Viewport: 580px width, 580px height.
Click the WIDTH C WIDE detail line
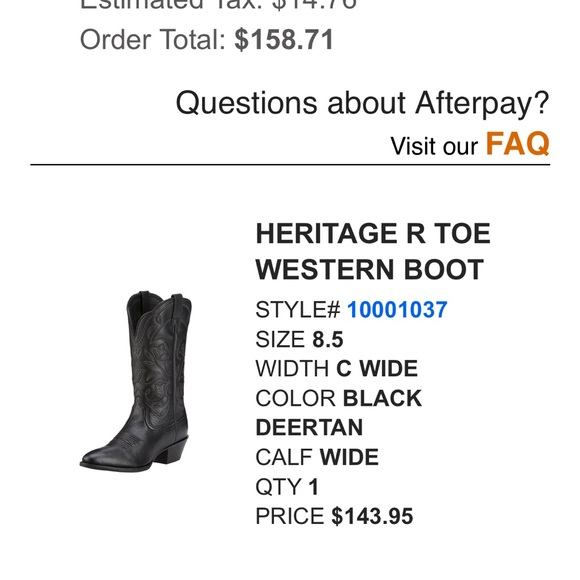pyautogui.click(x=337, y=368)
